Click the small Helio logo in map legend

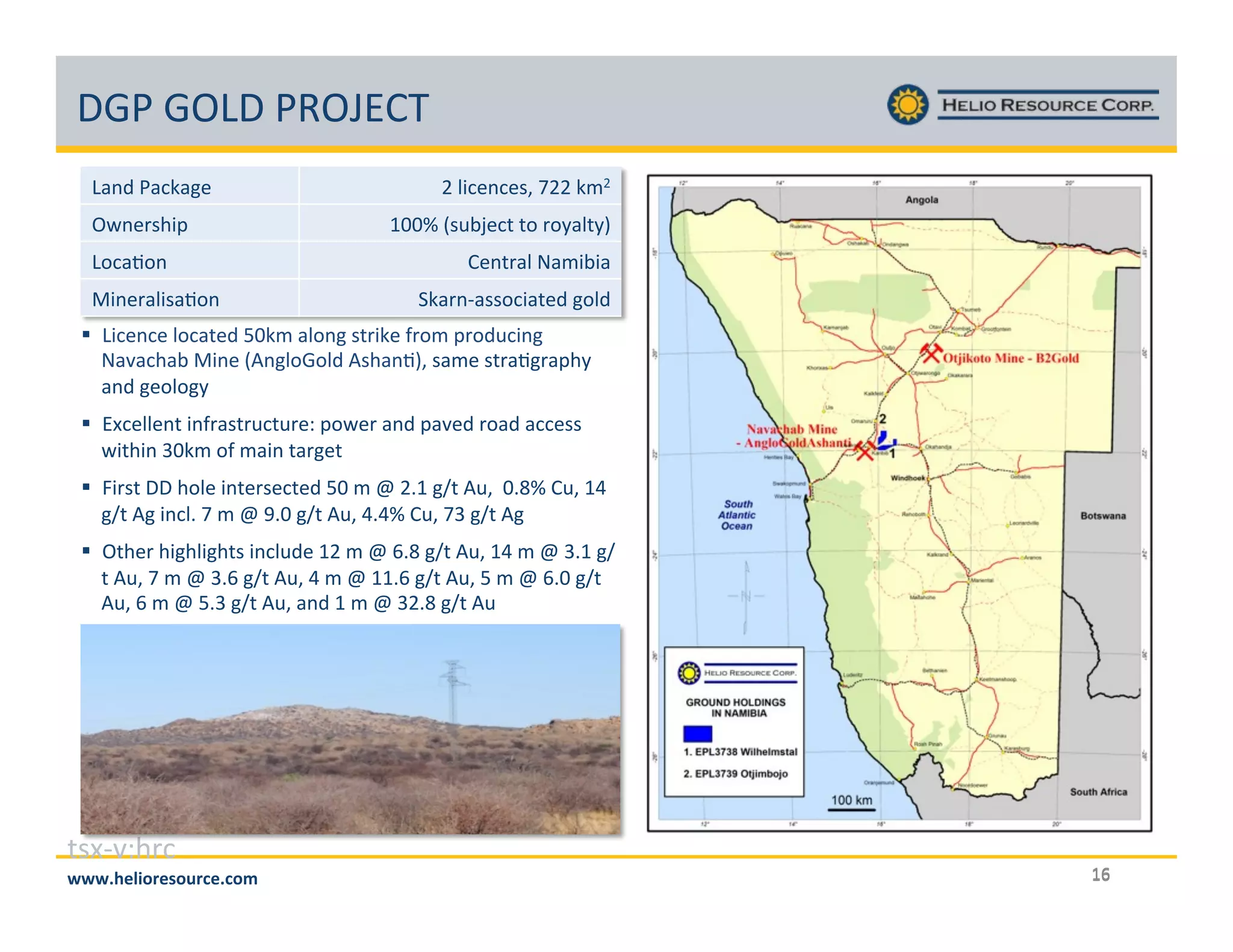[689, 672]
